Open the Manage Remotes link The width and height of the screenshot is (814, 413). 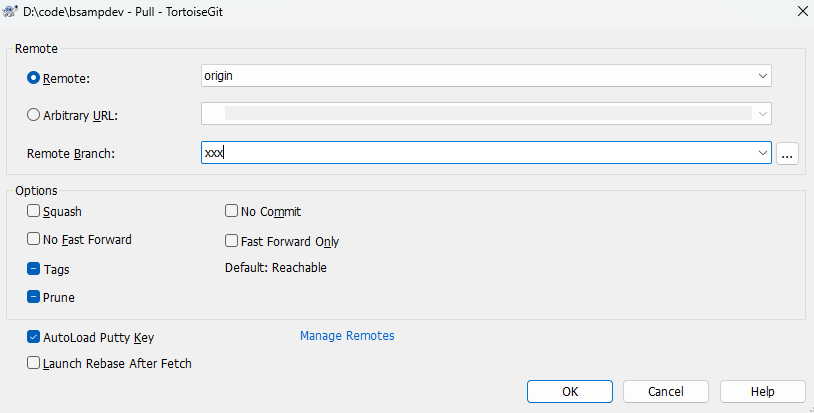[x=347, y=336]
